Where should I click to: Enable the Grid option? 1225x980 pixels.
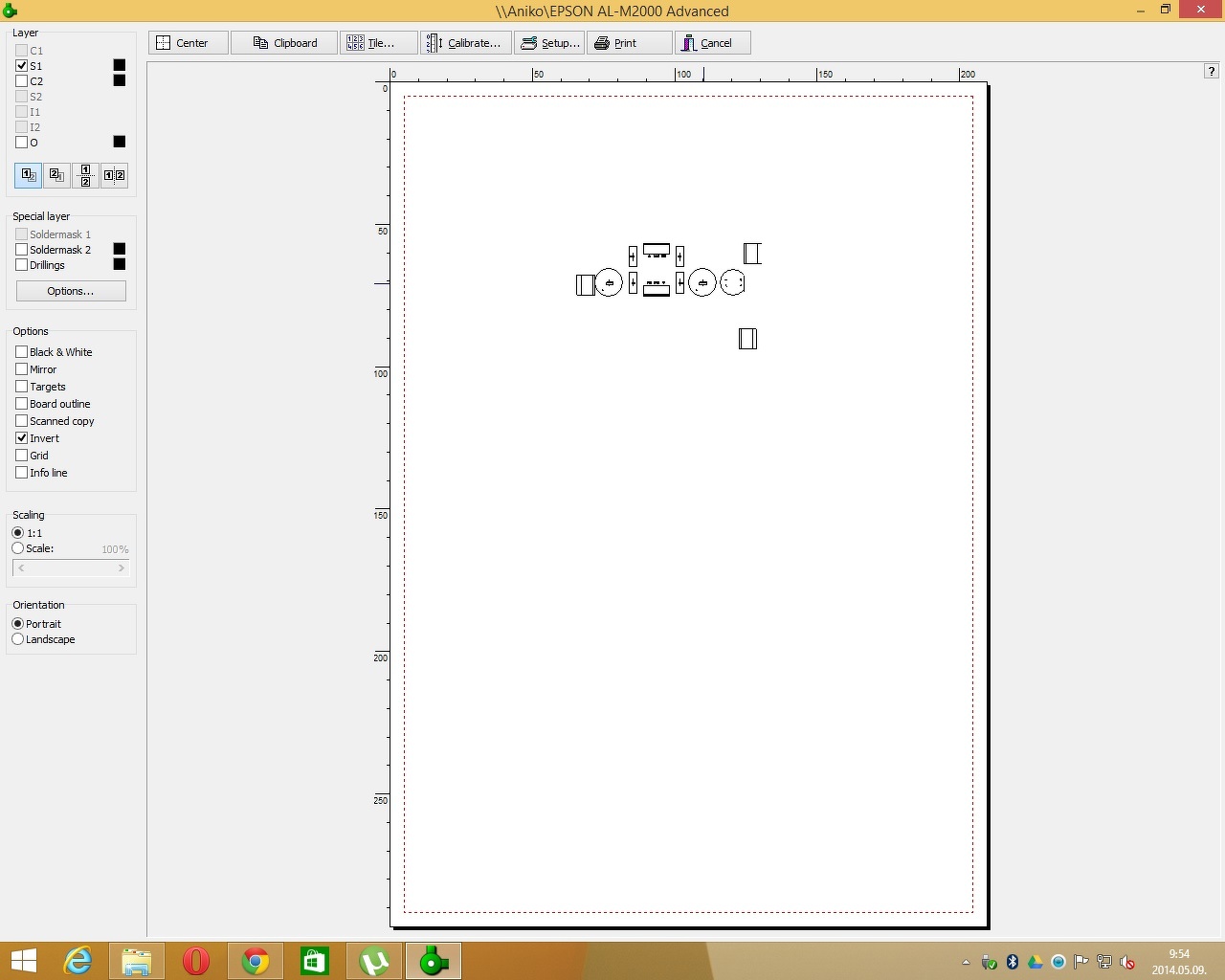point(21,456)
